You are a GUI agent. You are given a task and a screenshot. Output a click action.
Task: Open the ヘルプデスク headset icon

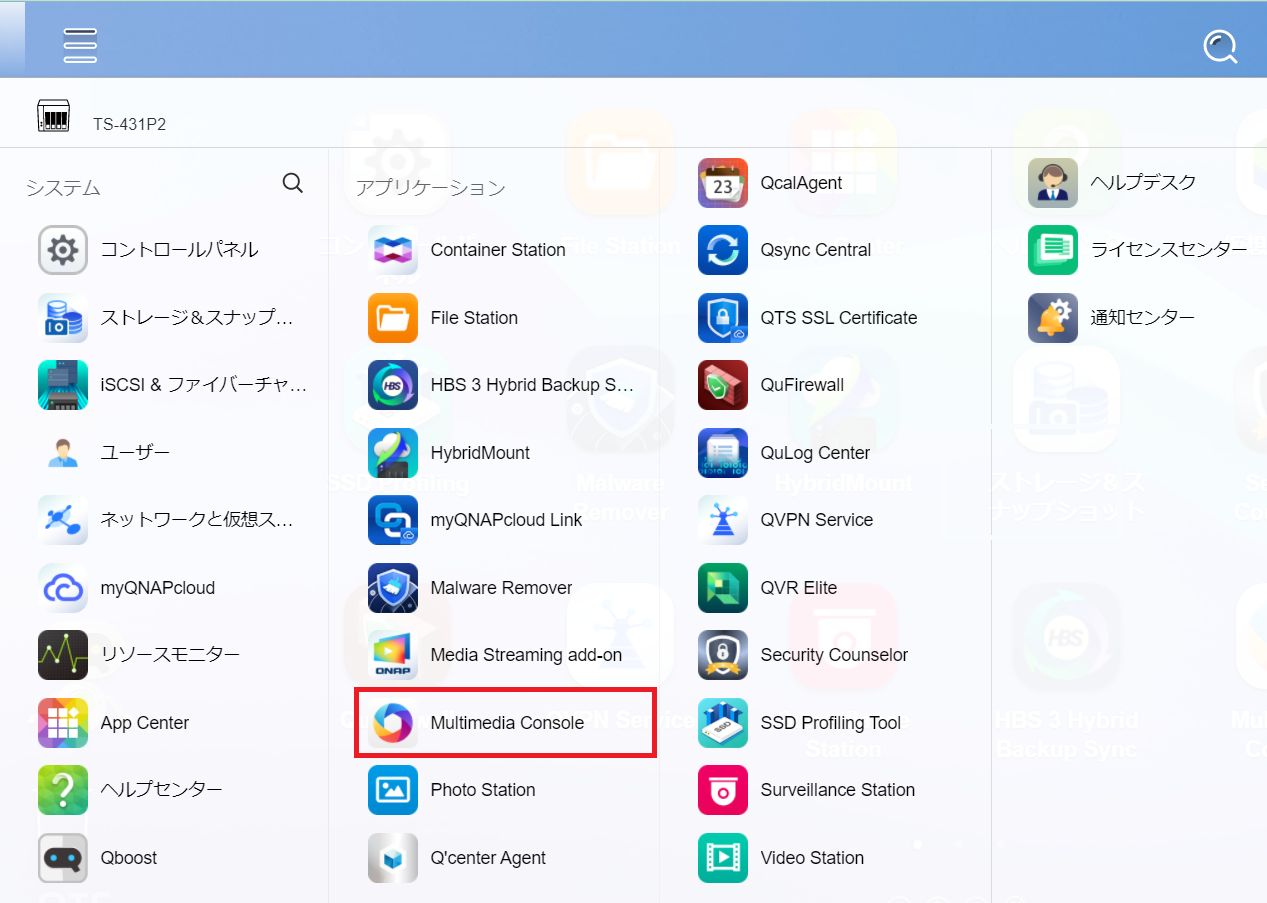point(1053,183)
